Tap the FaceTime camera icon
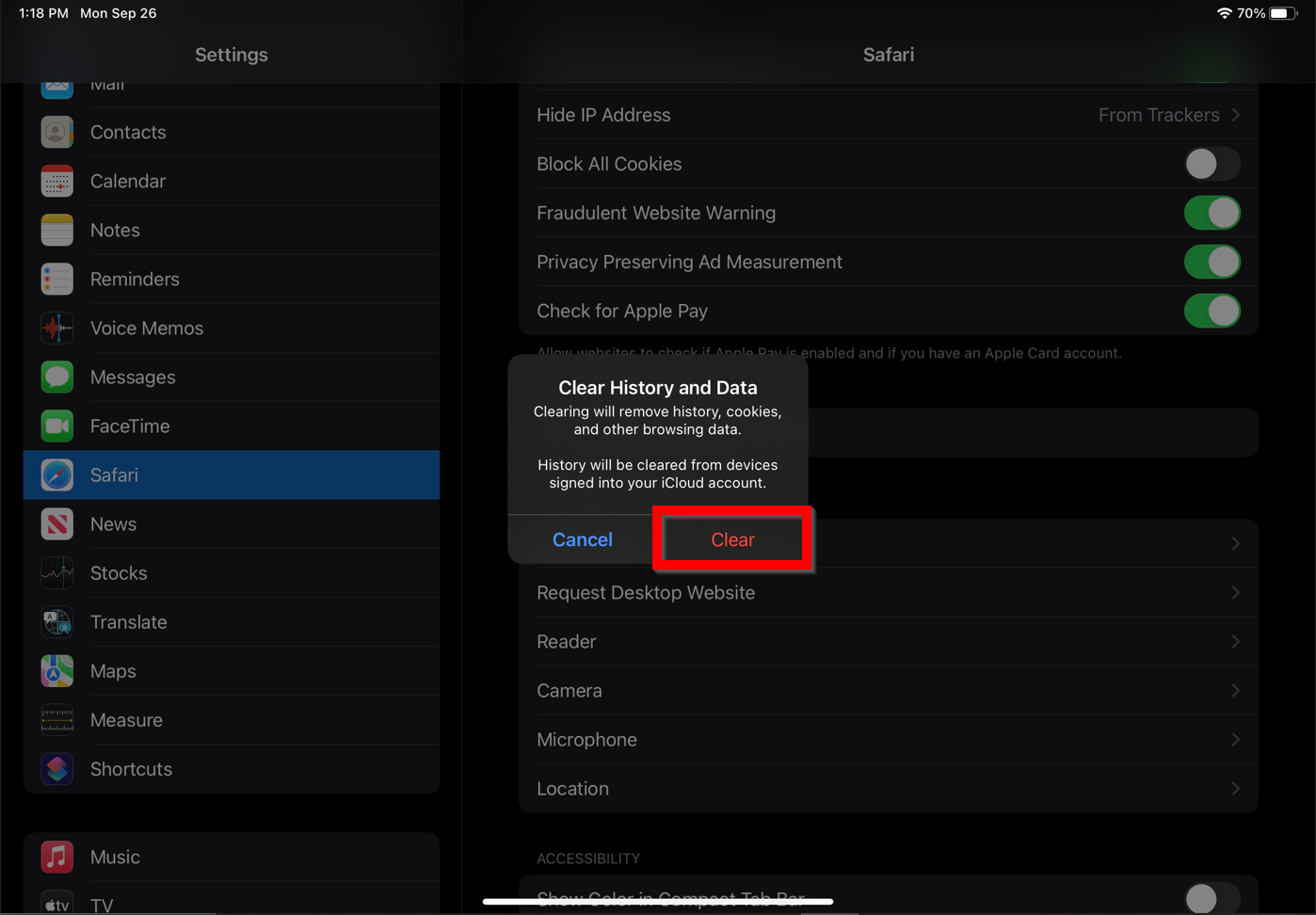 (x=56, y=426)
